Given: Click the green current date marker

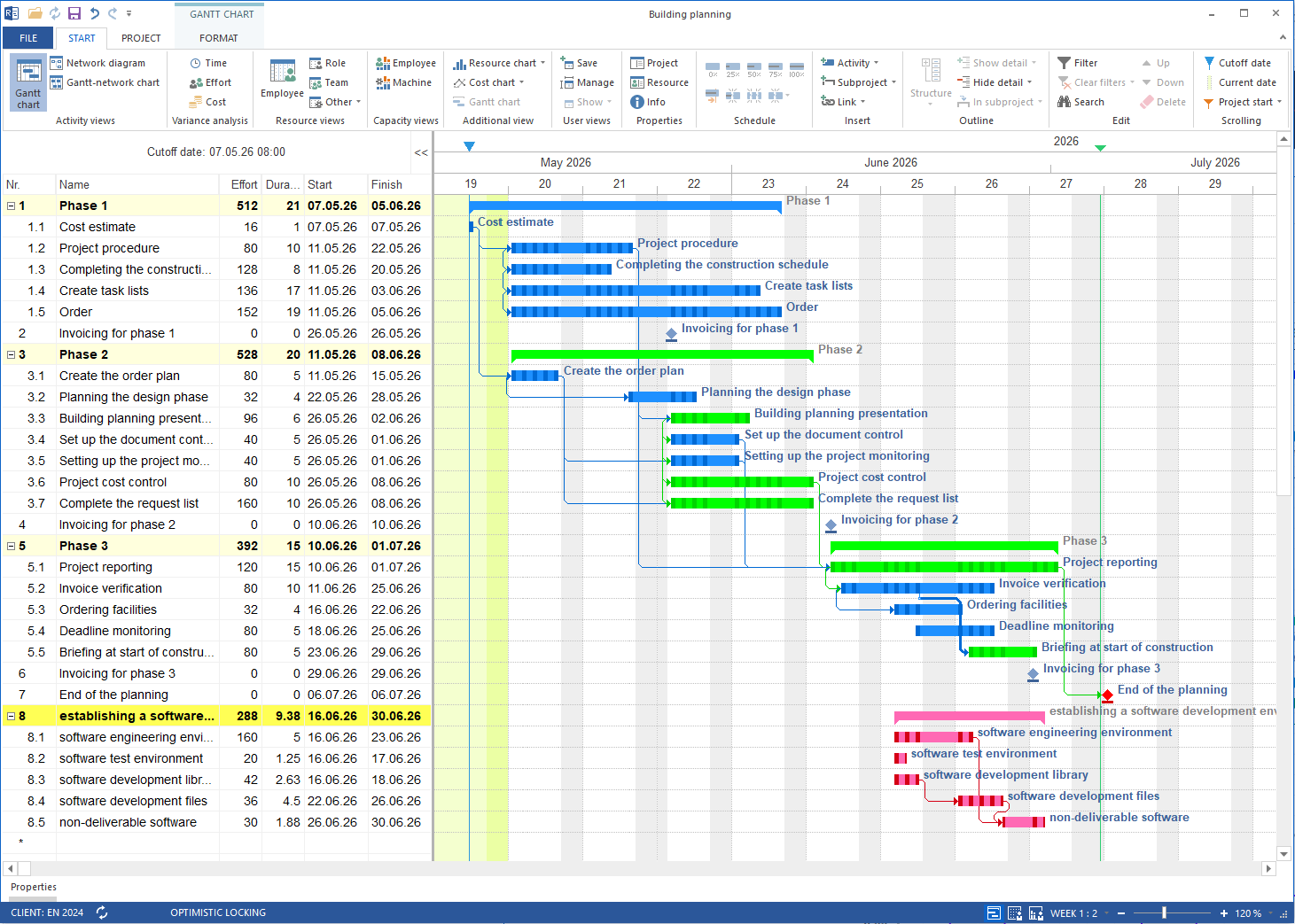Looking at the screenshot, I should tap(1100, 148).
